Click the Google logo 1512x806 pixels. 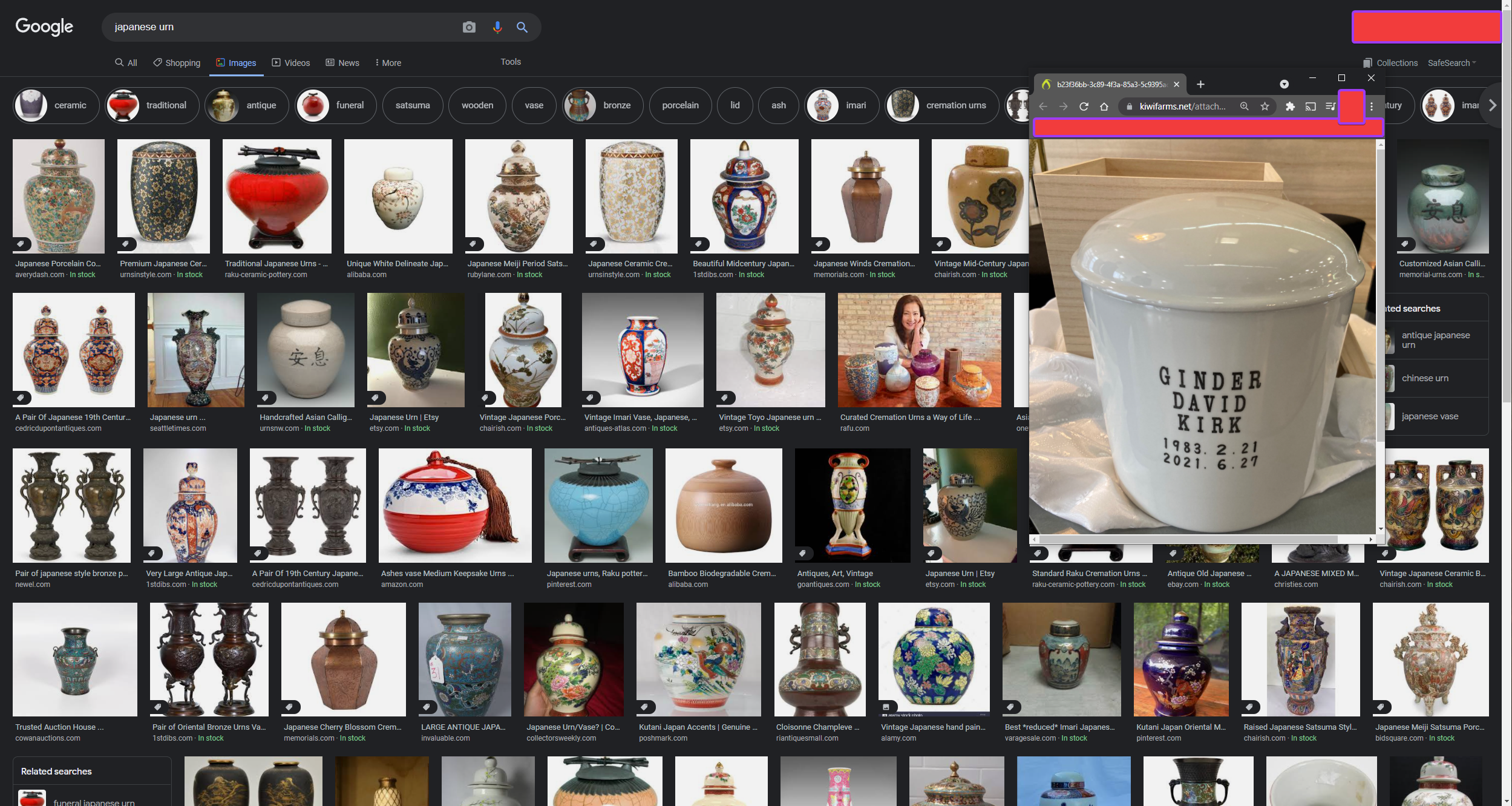[x=44, y=27]
